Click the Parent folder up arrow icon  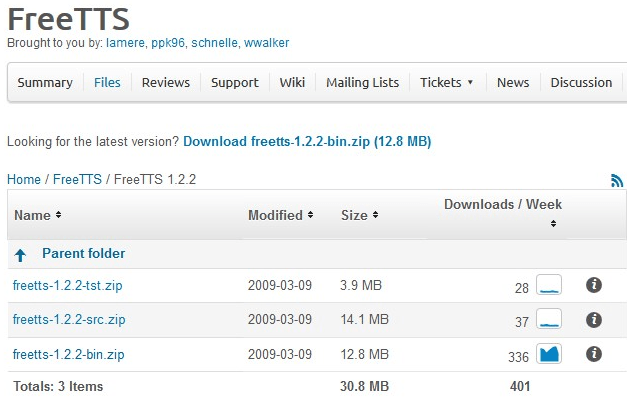coord(20,255)
